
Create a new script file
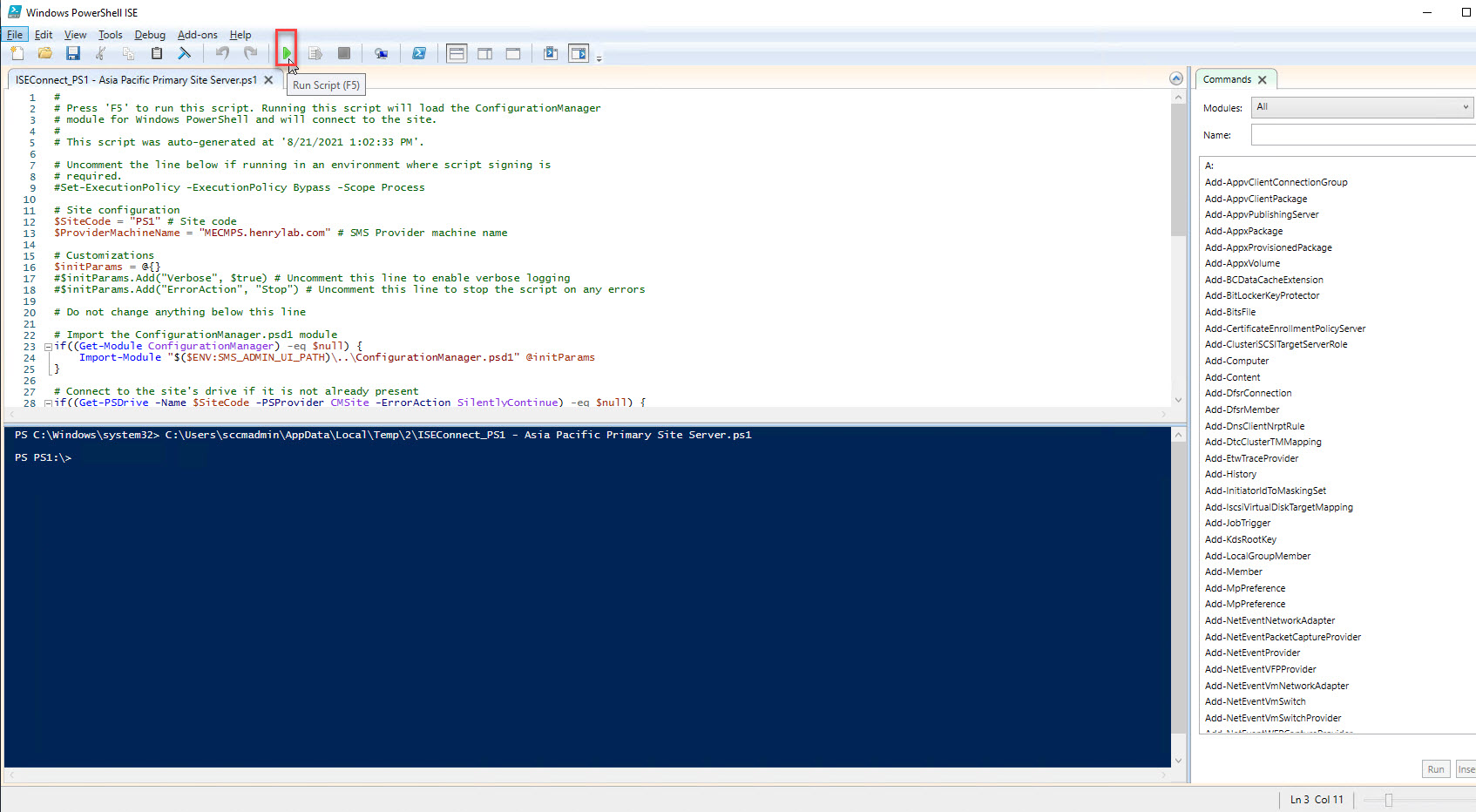(x=17, y=53)
